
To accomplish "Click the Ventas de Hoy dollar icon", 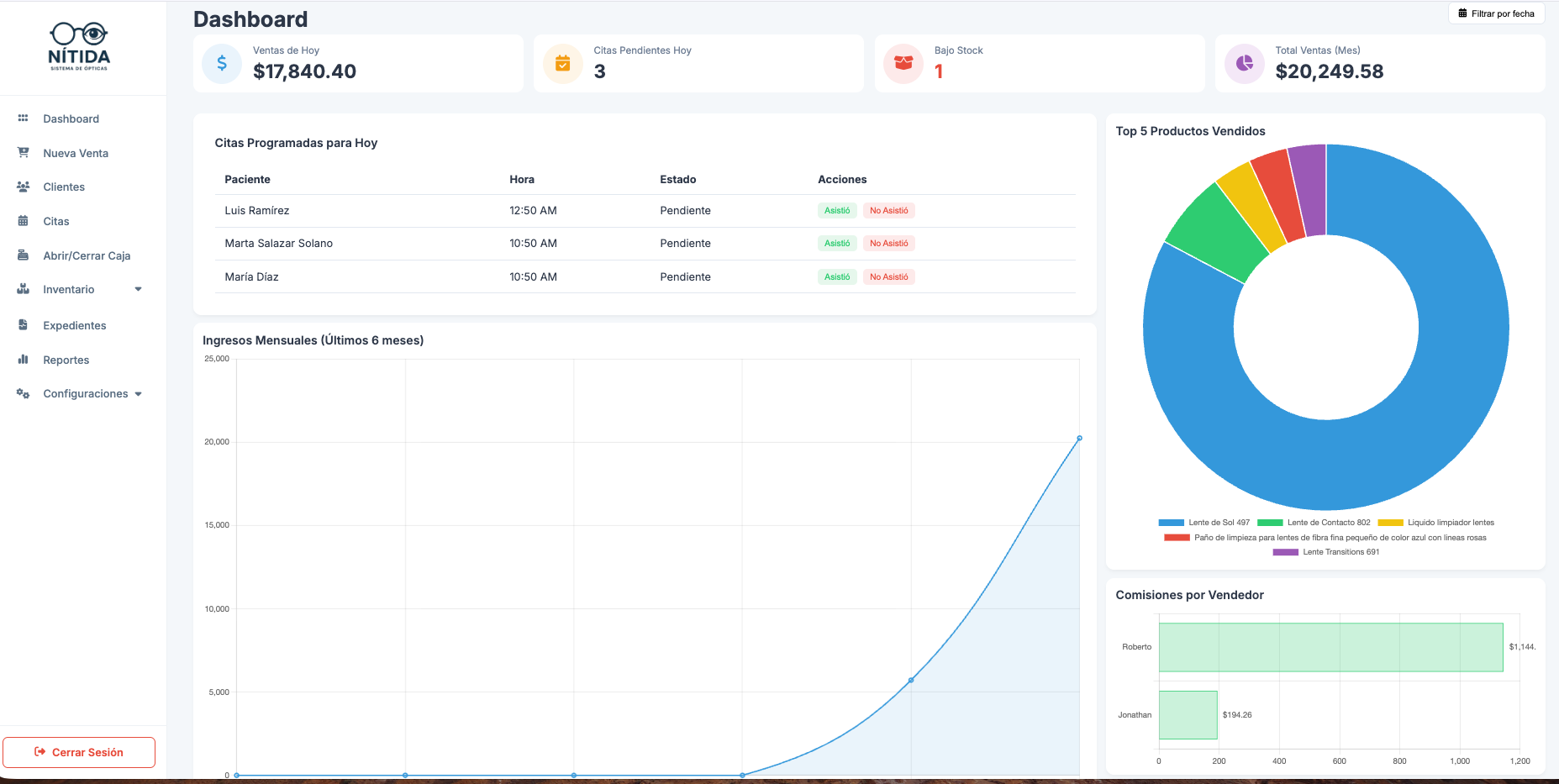I will point(222,63).
